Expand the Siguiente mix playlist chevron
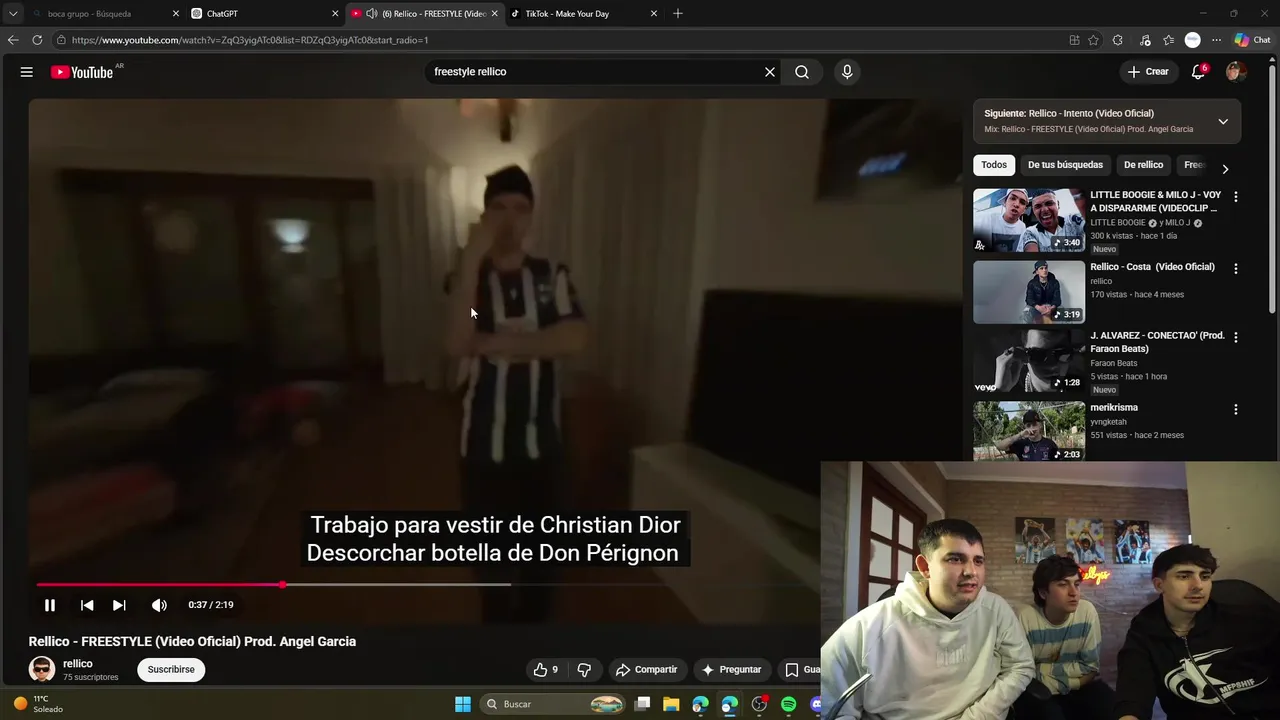This screenshot has width=1280, height=720. click(x=1223, y=122)
